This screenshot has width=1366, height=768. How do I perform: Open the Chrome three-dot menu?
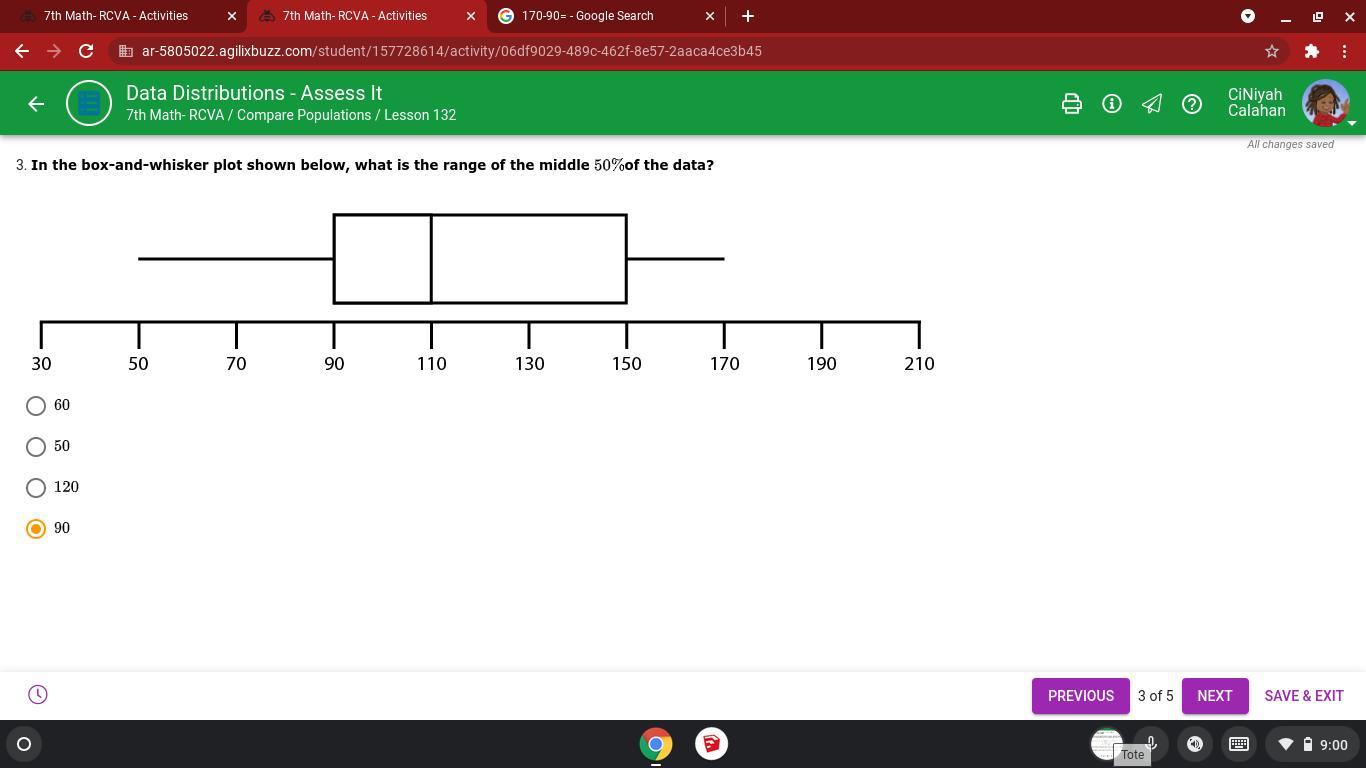1344,51
